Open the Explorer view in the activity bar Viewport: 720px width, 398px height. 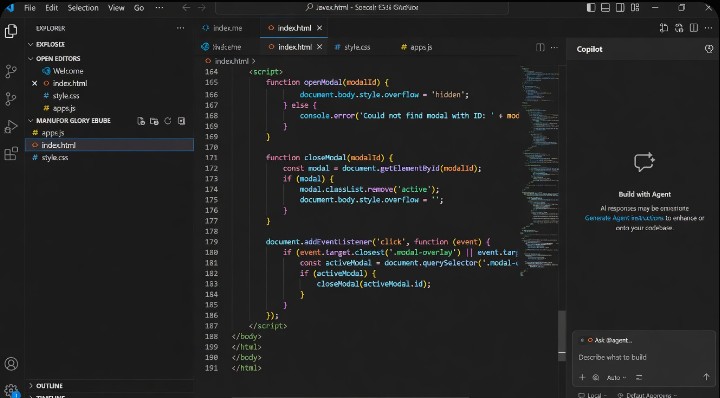tap(11, 31)
